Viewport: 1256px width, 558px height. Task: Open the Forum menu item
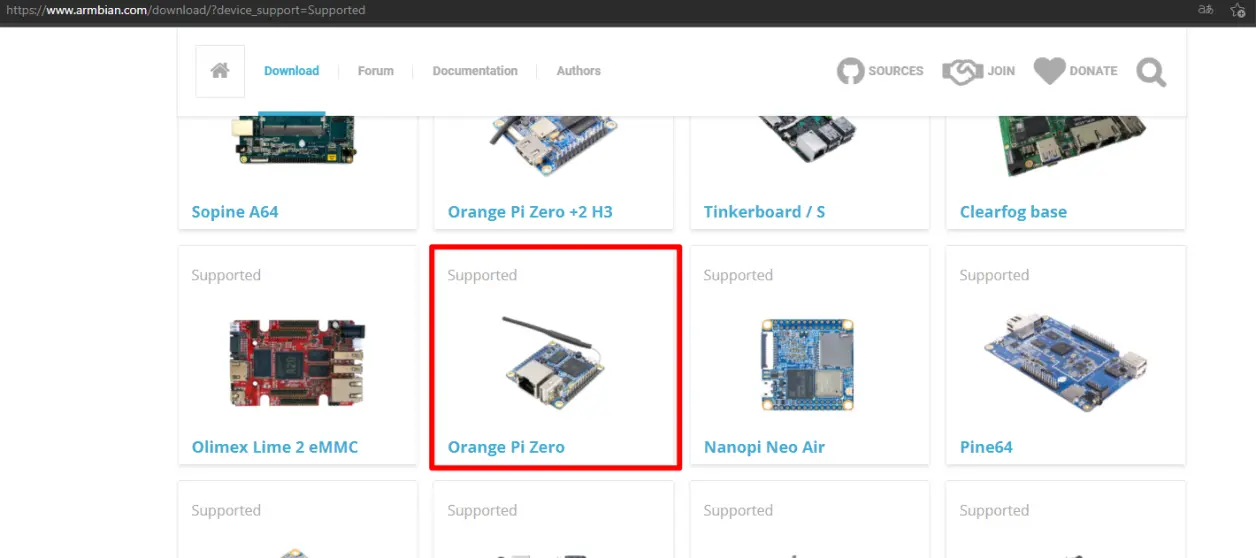(376, 71)
